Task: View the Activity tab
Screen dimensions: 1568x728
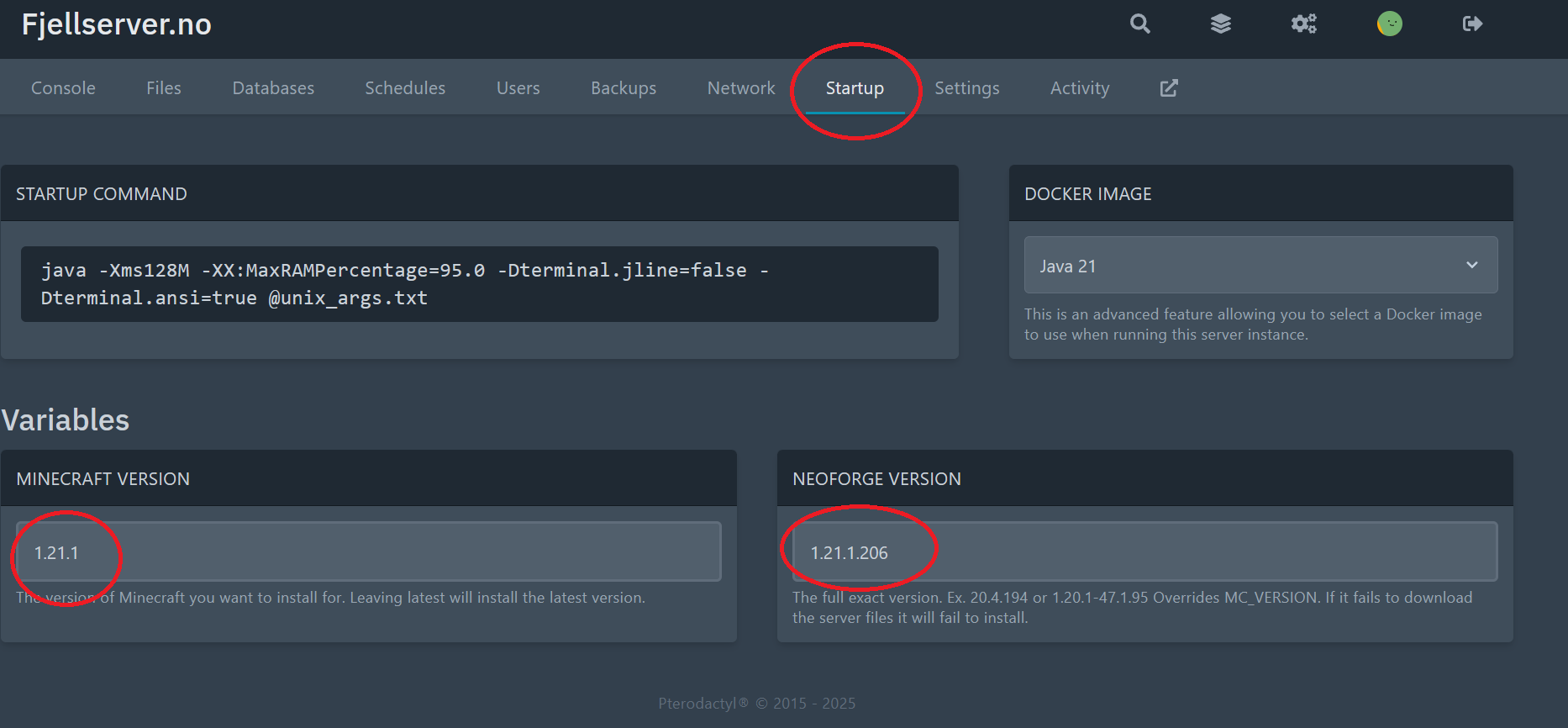Action: coord(1080,87)
